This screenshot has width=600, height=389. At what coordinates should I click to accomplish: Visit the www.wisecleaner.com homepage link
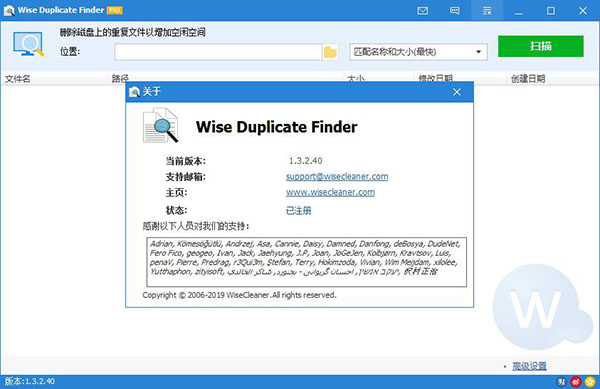[x=330, y=192]
